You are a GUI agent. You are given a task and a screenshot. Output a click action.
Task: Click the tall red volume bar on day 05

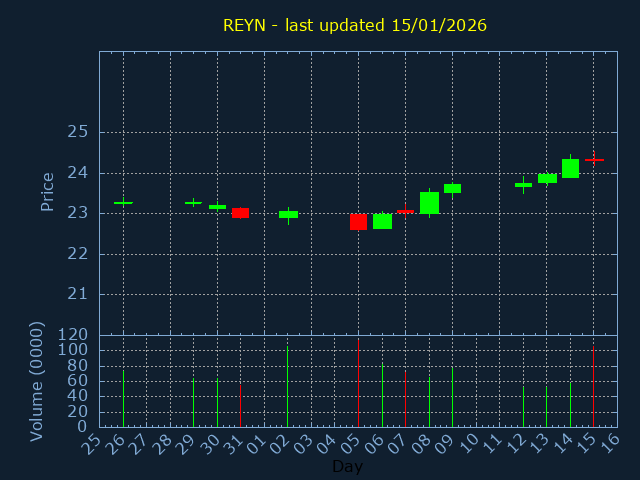tap(358, 383)
